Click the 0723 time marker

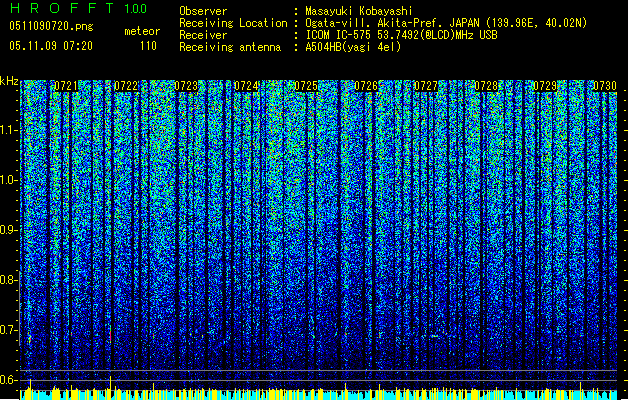coord(186,86)
